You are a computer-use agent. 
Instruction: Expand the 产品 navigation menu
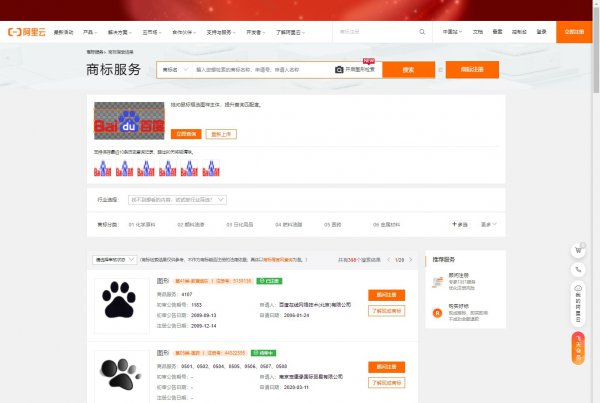point(90,32)
